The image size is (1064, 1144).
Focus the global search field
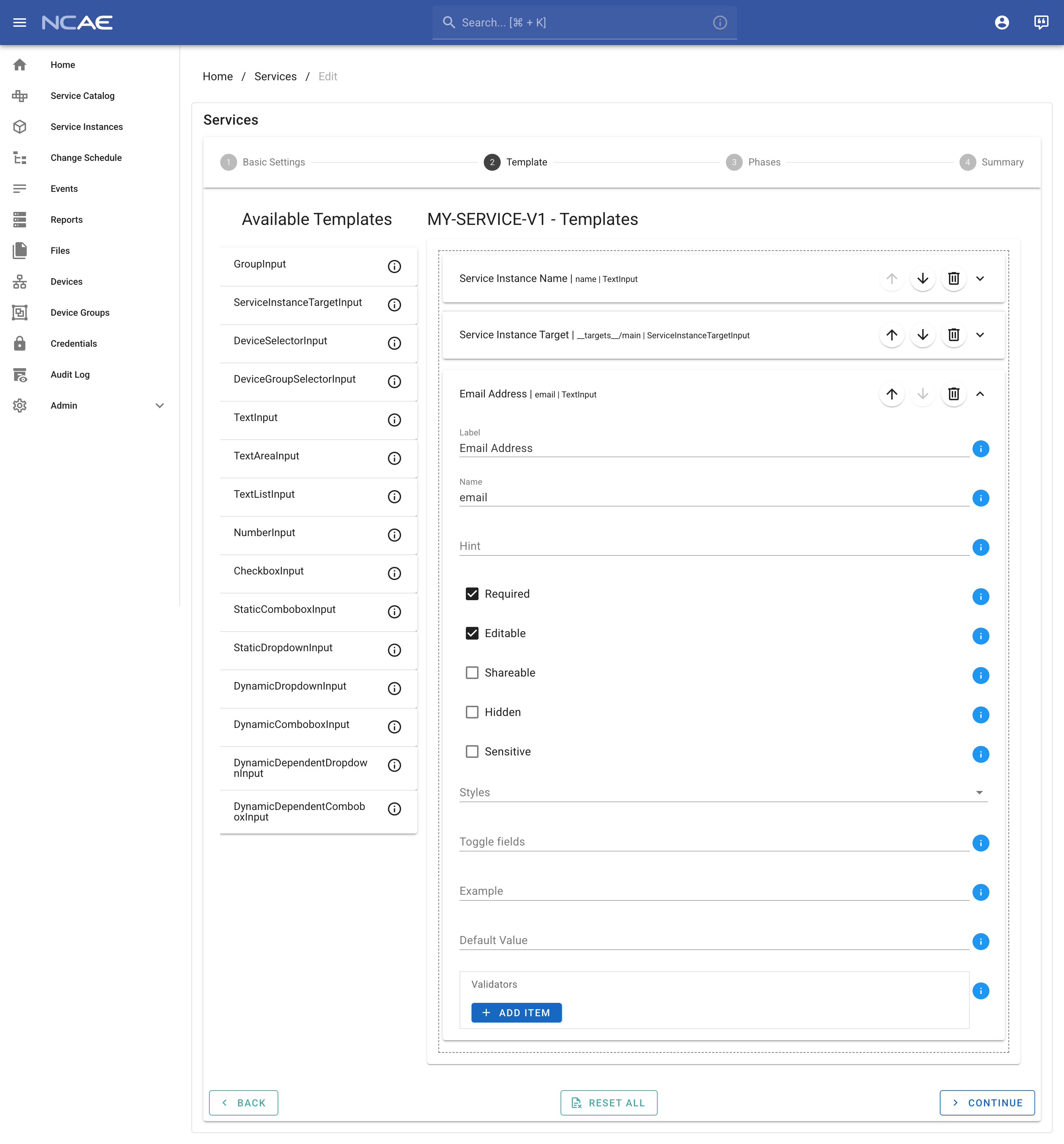[x=584, y=23]
